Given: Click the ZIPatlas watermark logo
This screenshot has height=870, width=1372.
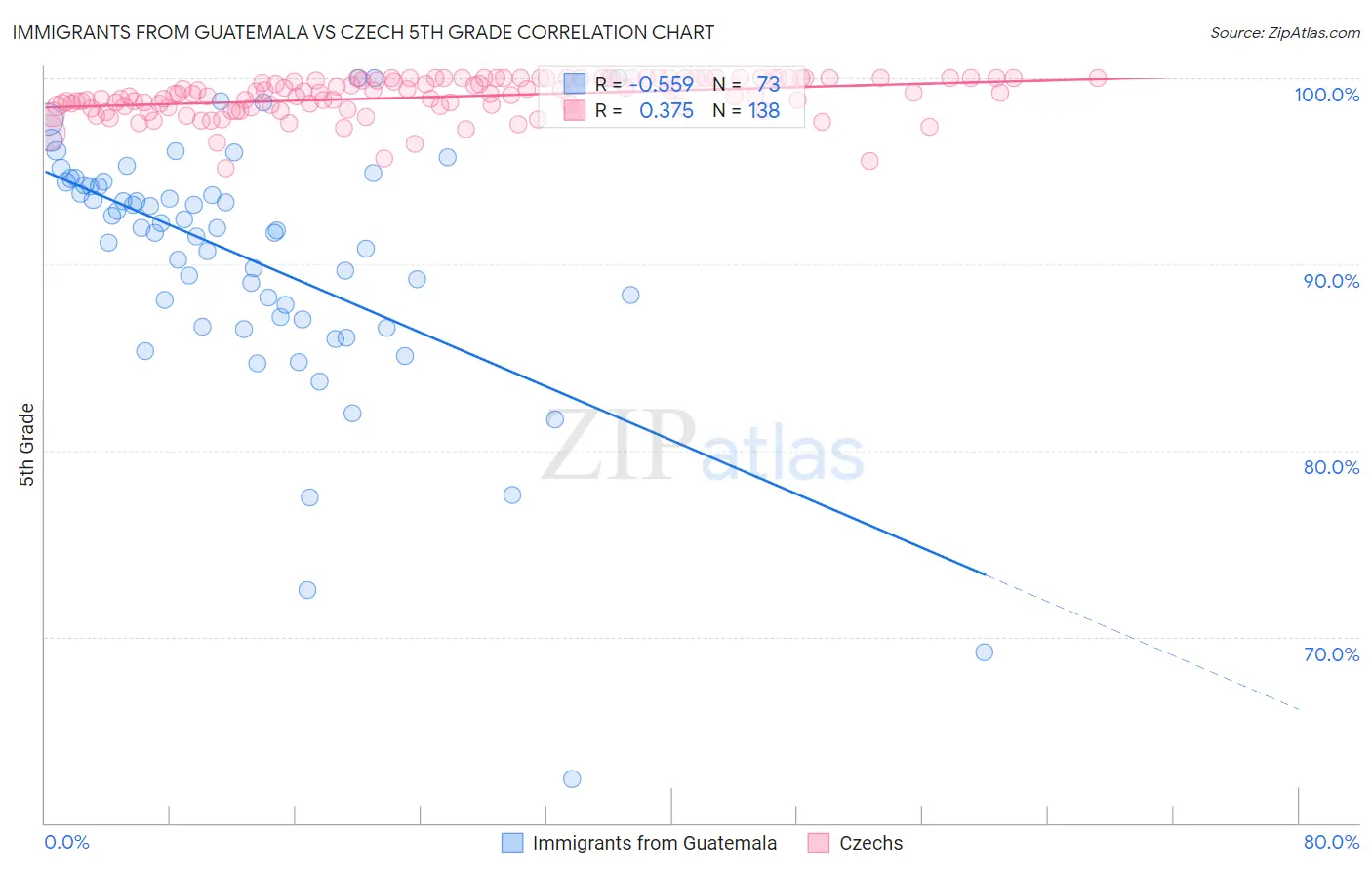Looking at the screenshot, I should pos(703,446).
